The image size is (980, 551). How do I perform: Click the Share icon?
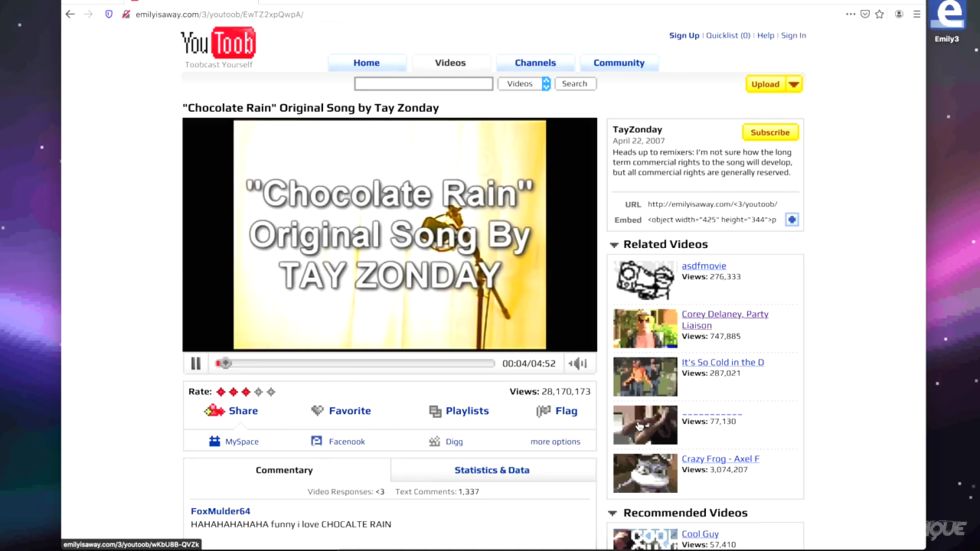click(214, 410)
